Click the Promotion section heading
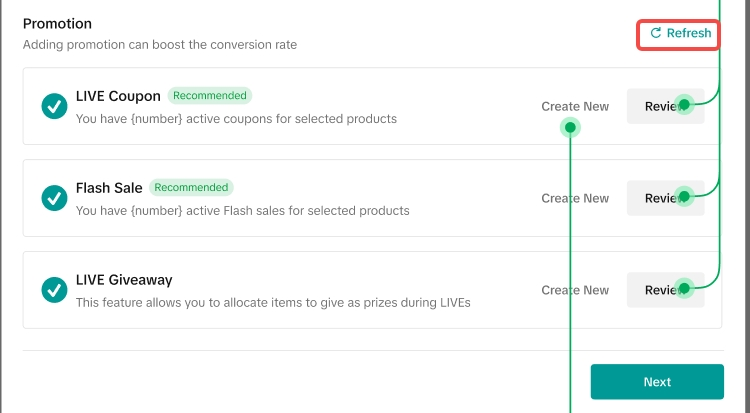The height and width of the screenshot is (413, 750). point(57,23)
